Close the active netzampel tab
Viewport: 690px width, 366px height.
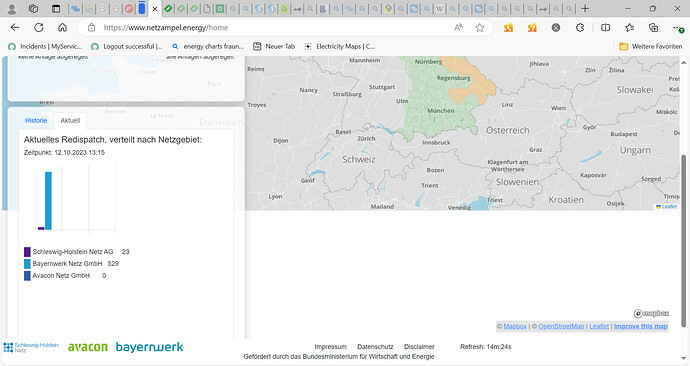[x=154, y=9]
